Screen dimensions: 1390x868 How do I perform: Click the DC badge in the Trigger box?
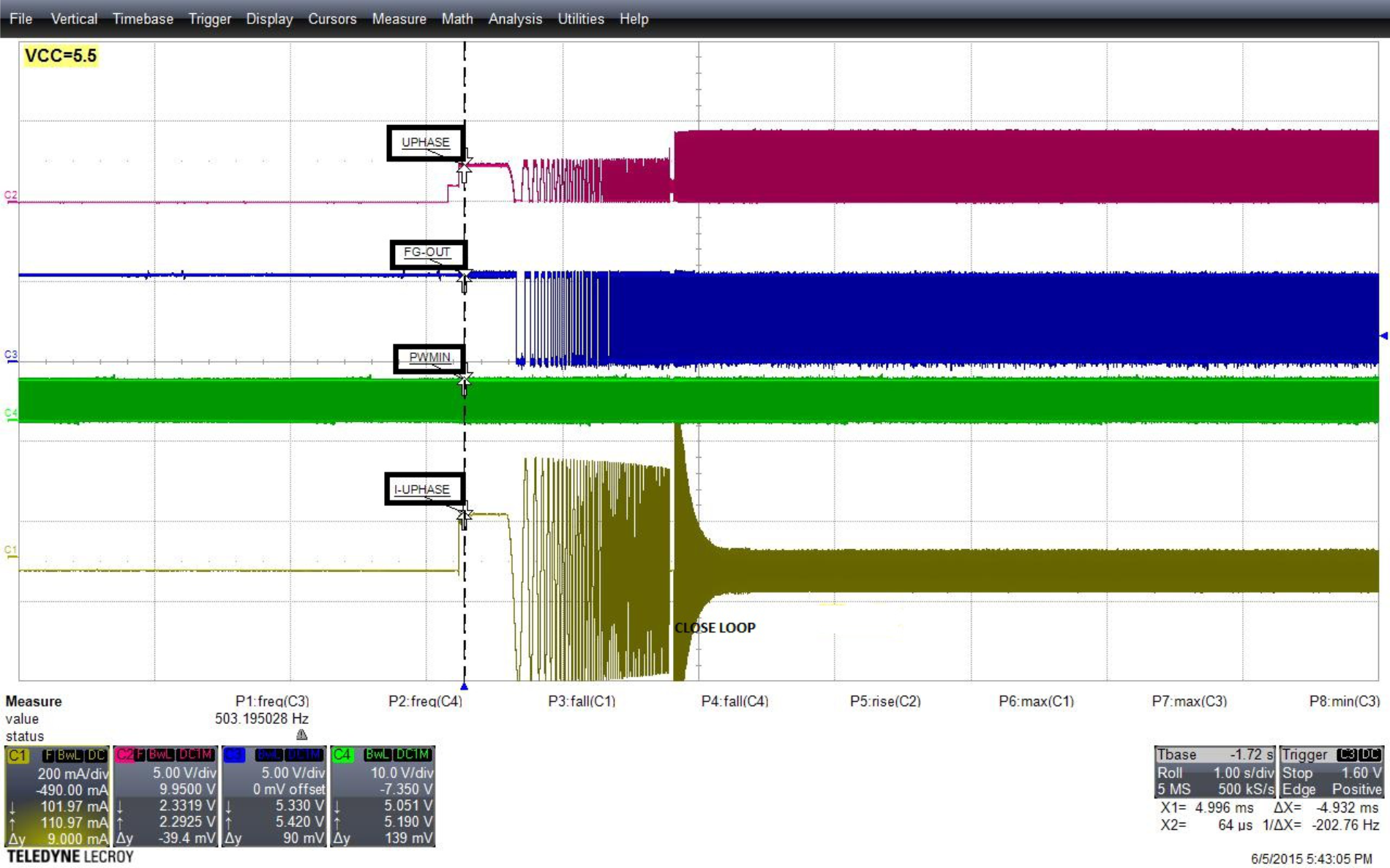point(1370,755)
